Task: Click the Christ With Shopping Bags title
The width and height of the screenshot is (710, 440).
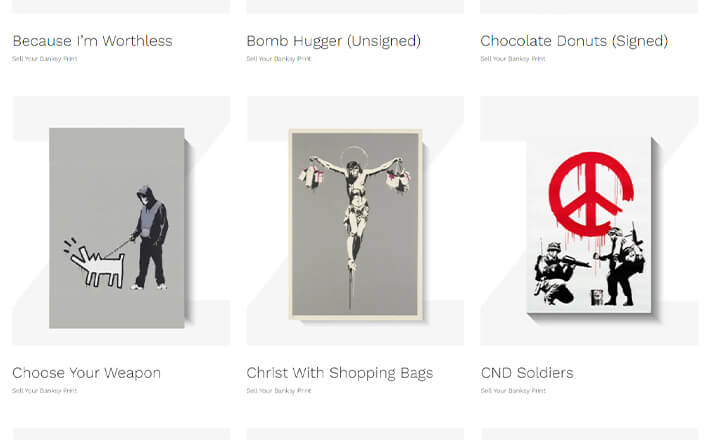Action: click(x=340, y=373)
